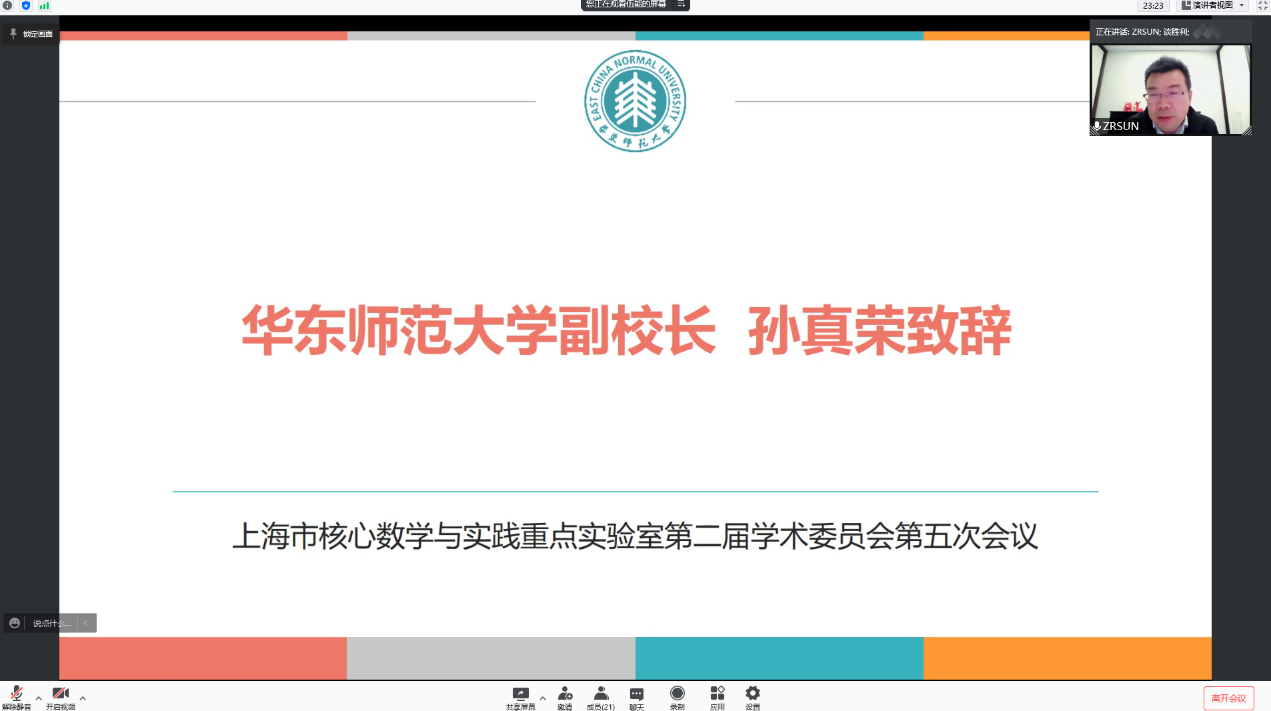Viewport: 1271px width, 711px height.
Task: Expand share options arrow beside 共享屏幕
Action: 542,697
